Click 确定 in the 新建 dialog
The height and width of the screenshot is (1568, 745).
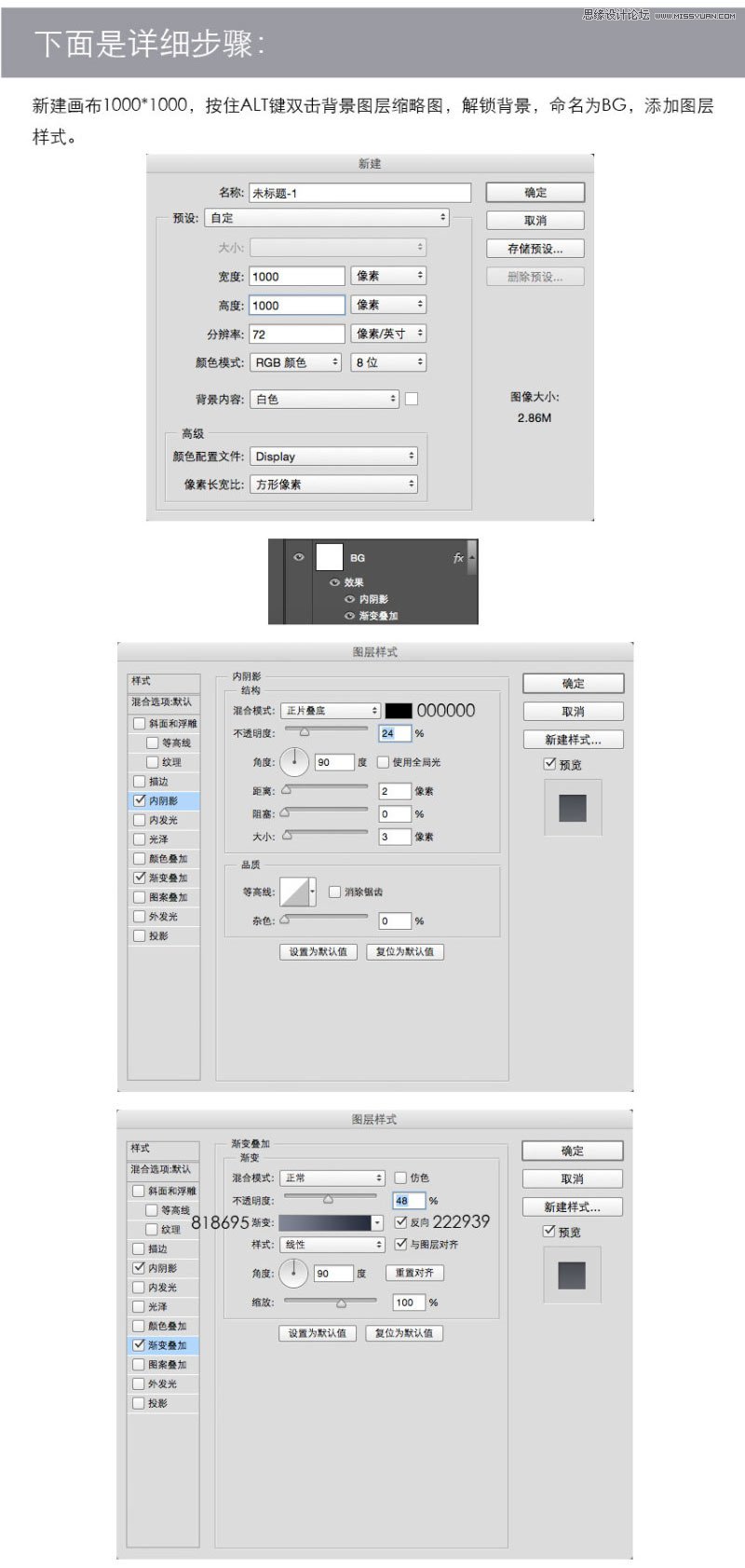(x=535, y=193)
